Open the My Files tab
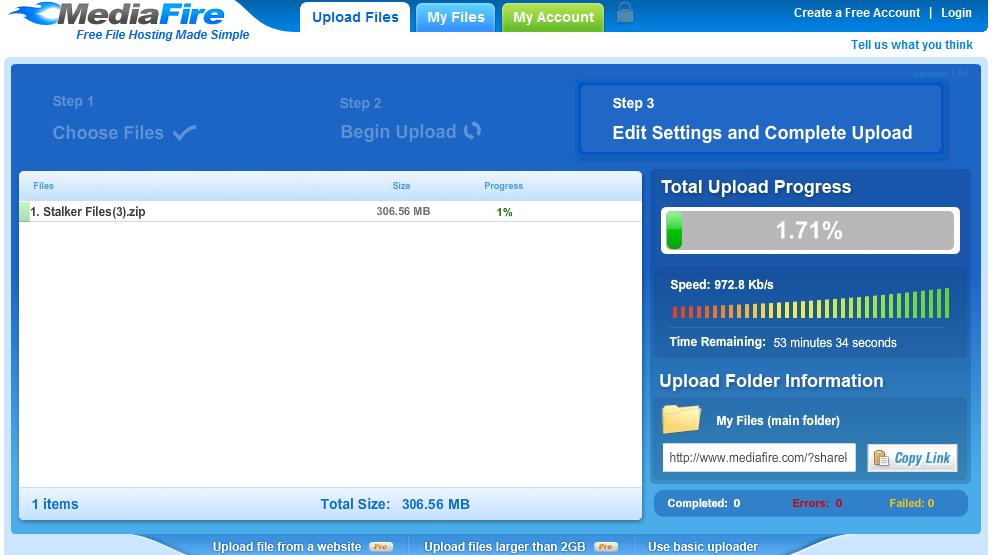The width and height of the screenshot is (994, 555). (x=456, y=17)
